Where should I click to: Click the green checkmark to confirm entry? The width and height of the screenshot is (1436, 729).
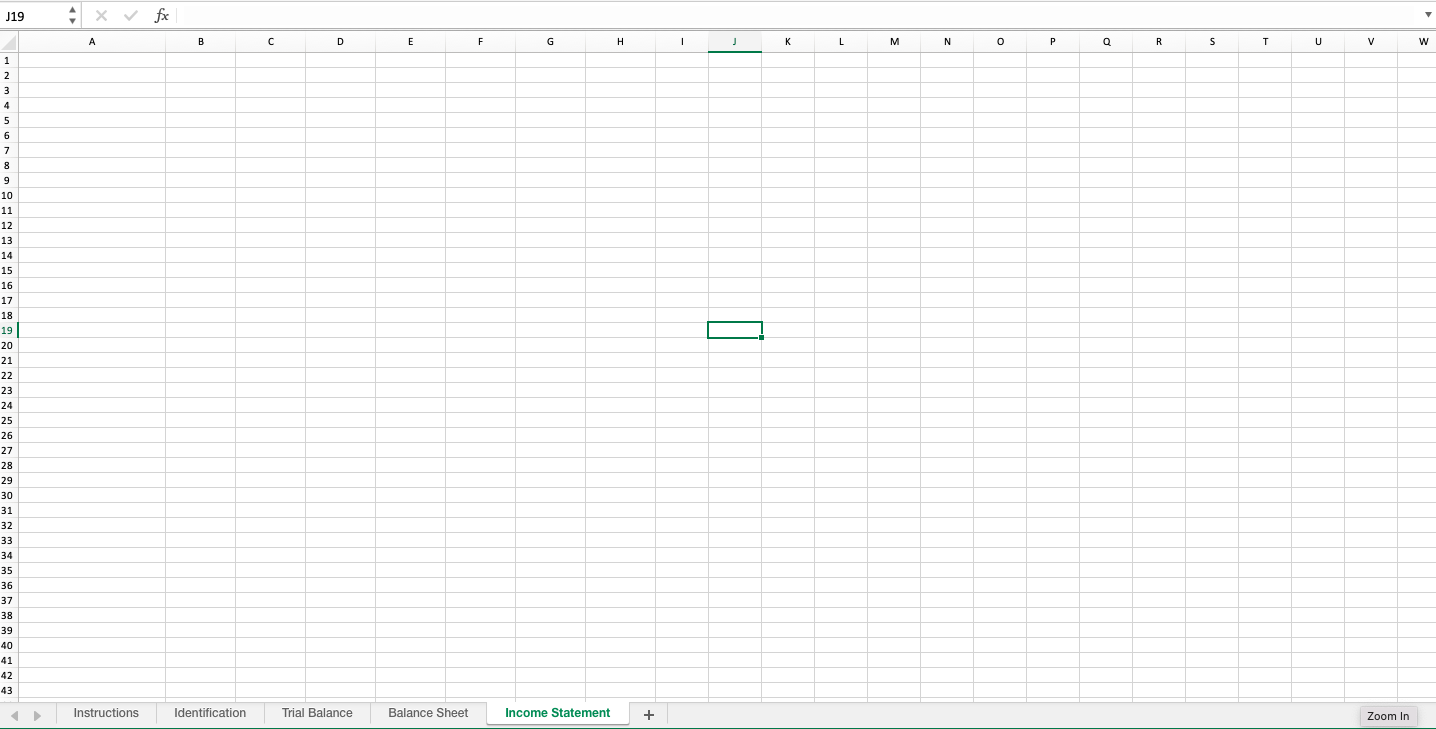[130, 15]
